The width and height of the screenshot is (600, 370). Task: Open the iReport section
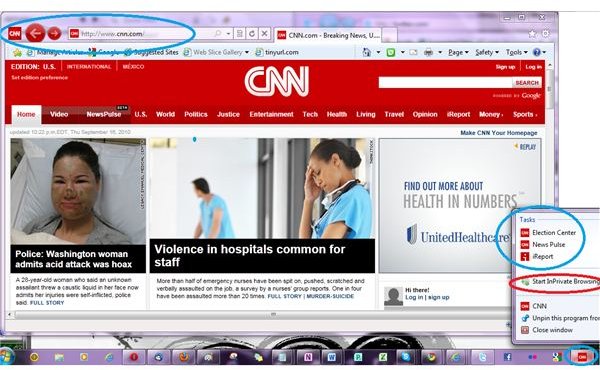(458, 114)
